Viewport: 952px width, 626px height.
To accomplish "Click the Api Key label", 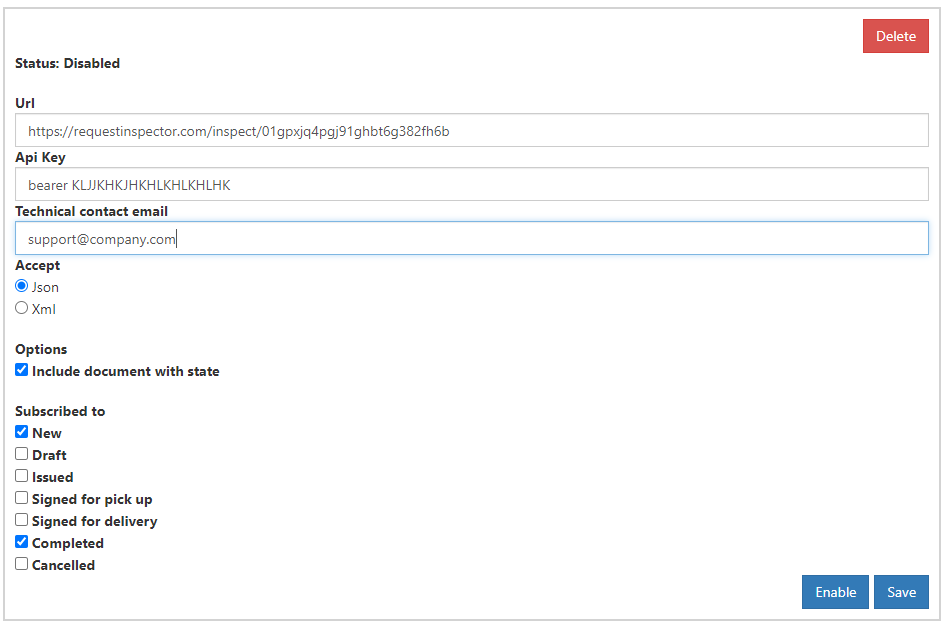I will pyautogui.click(x=40, y=157).
